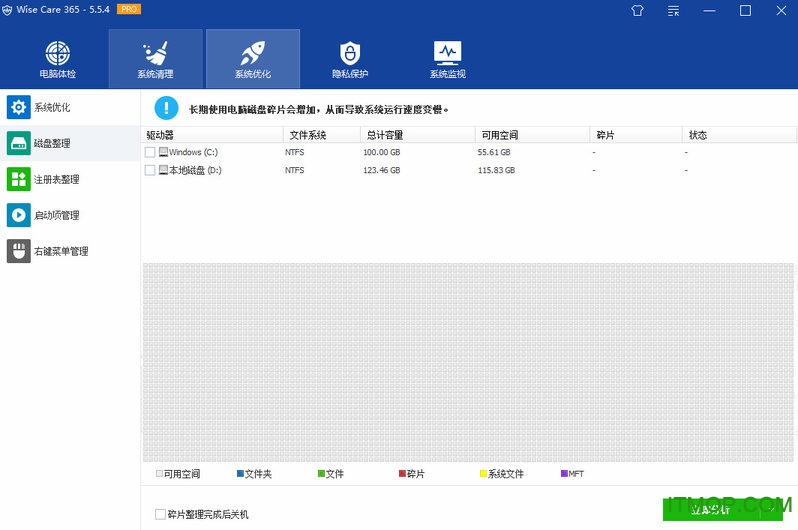
Task: Click the 可用空间 column header
Action: 532,135
